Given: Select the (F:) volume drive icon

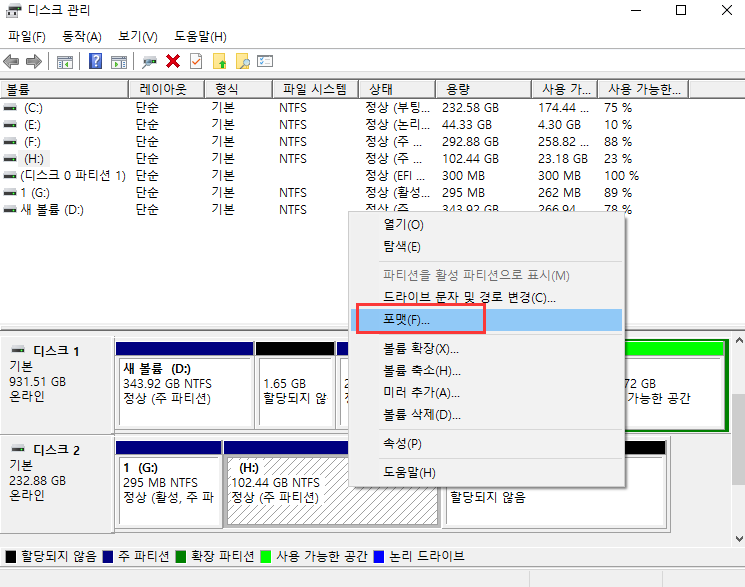Looking at the screenshot, I should coord(10,142).
